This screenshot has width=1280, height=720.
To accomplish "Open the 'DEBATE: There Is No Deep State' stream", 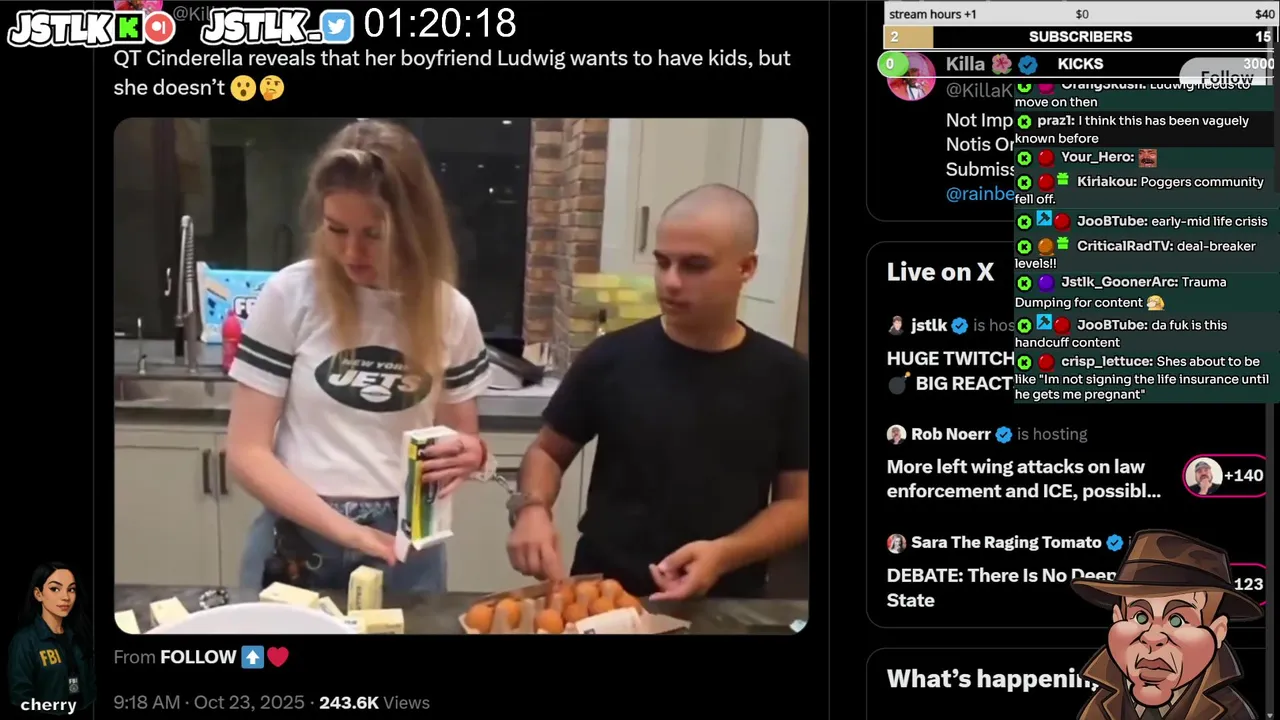I will [x=1001, y=588].
